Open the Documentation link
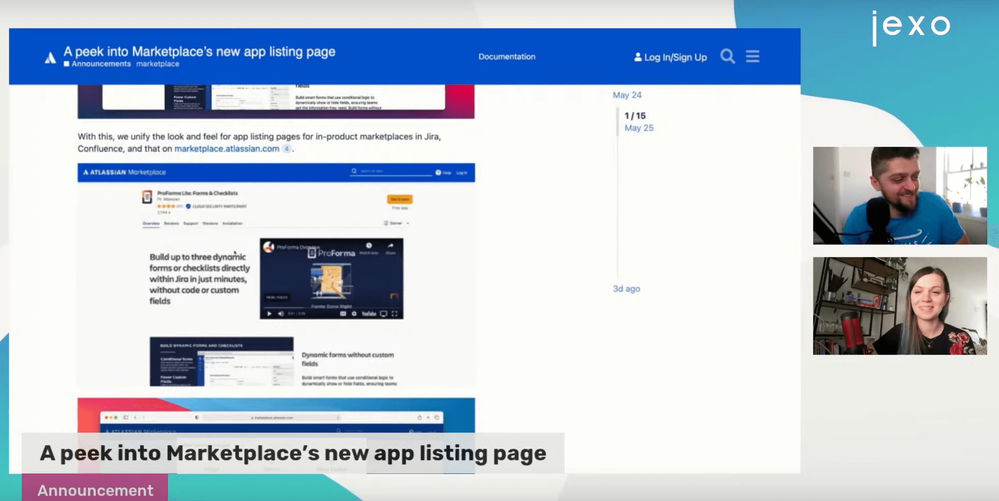The width and height of the screenshot is (999, 501). [x=507, y=57]
